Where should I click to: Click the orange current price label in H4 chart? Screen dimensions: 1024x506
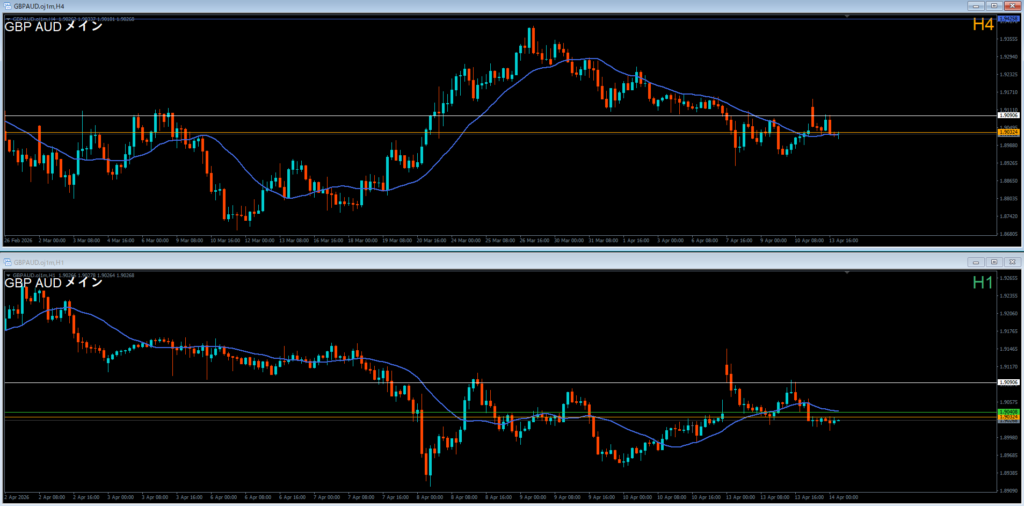point(1008,132)
